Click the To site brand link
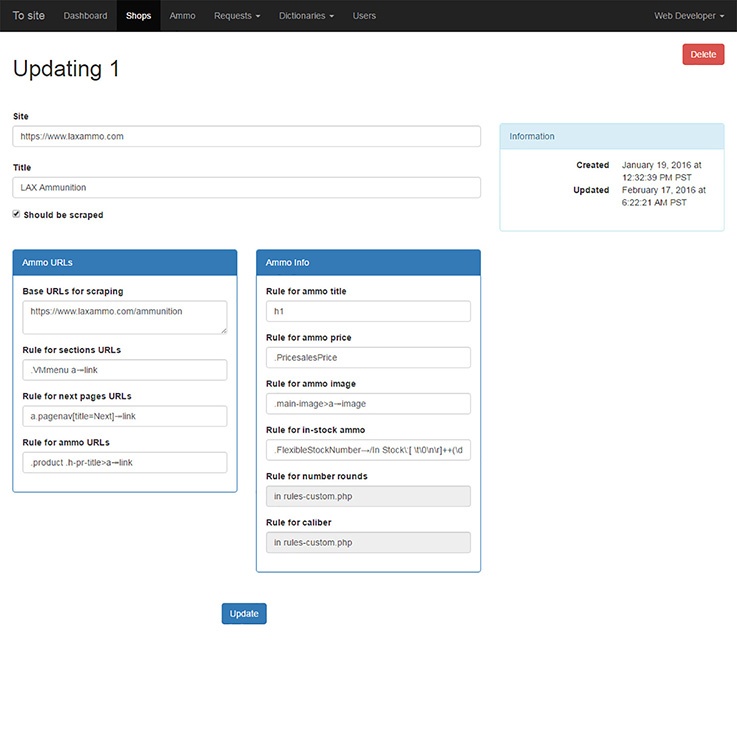737x737 pixels. coord(29,16)
